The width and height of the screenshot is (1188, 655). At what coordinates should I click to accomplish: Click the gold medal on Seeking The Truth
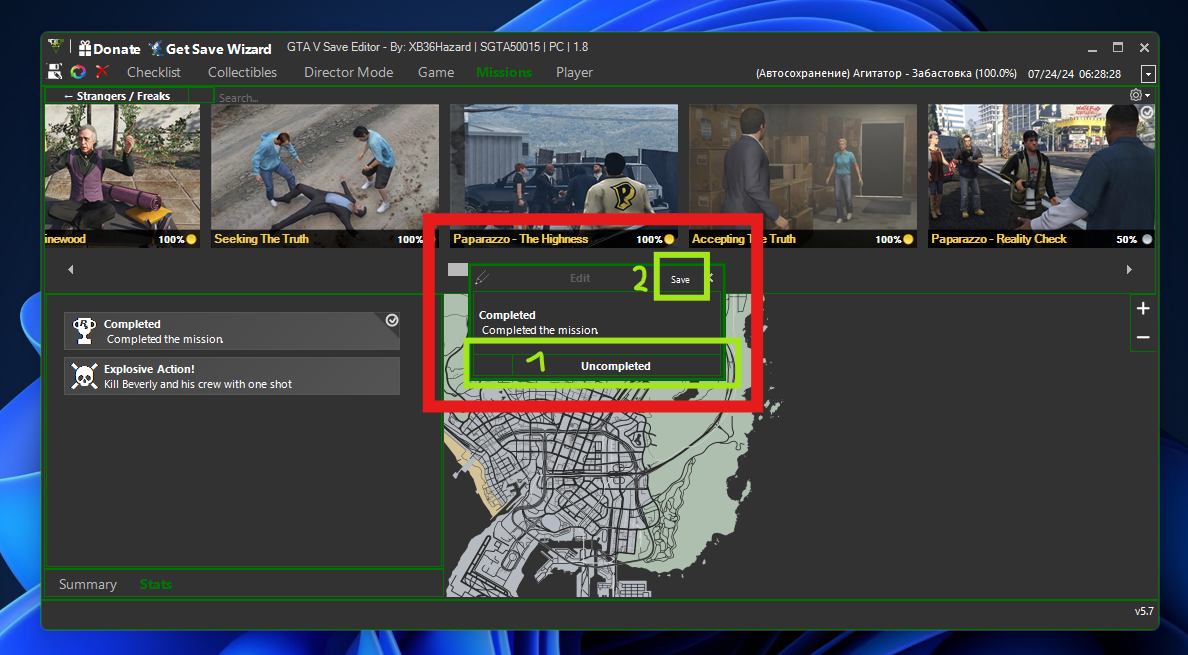coord(430,239)
